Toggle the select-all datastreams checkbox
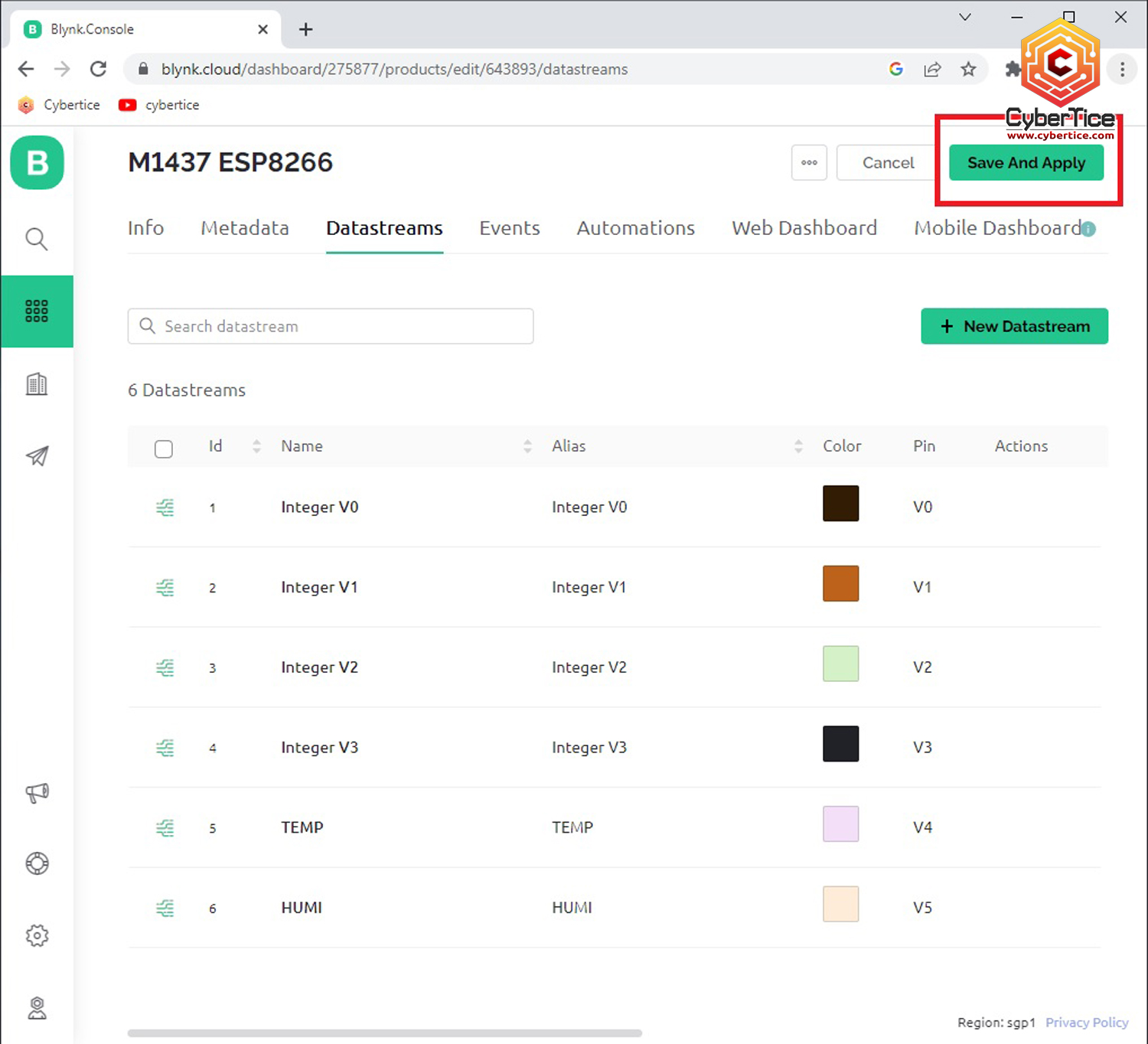This screenshot has height=1044, width=1148. [x=164, y=449]
